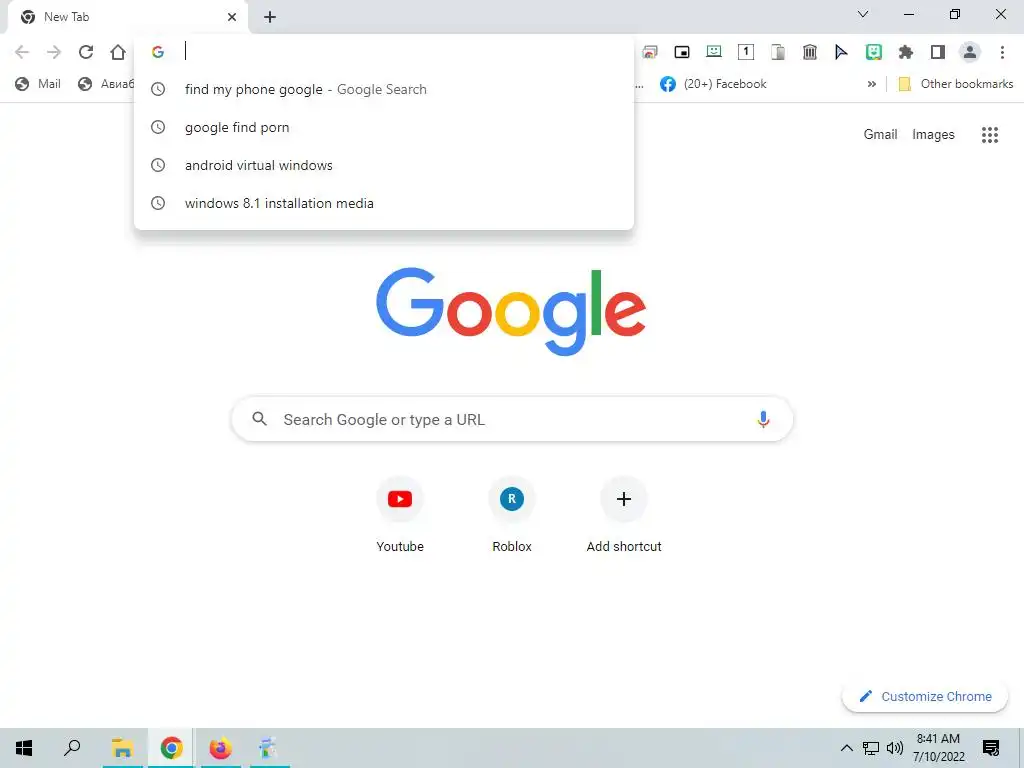1024x768 pixels.
Task: Click the browser back arrow
Action: (22, 52)
